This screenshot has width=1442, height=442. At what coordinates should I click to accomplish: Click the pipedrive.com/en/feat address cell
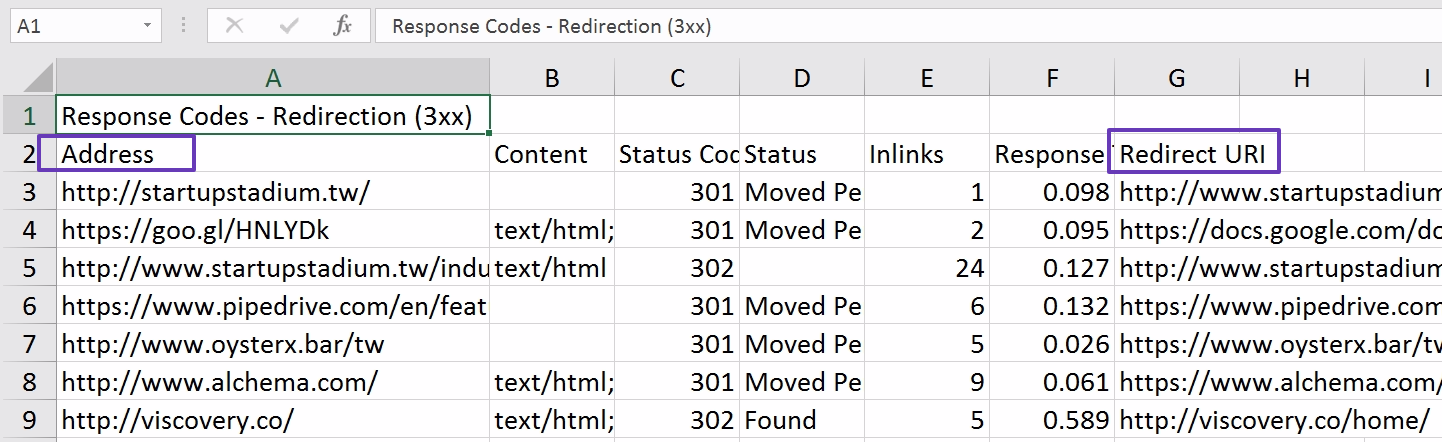(x=273, y=305)
